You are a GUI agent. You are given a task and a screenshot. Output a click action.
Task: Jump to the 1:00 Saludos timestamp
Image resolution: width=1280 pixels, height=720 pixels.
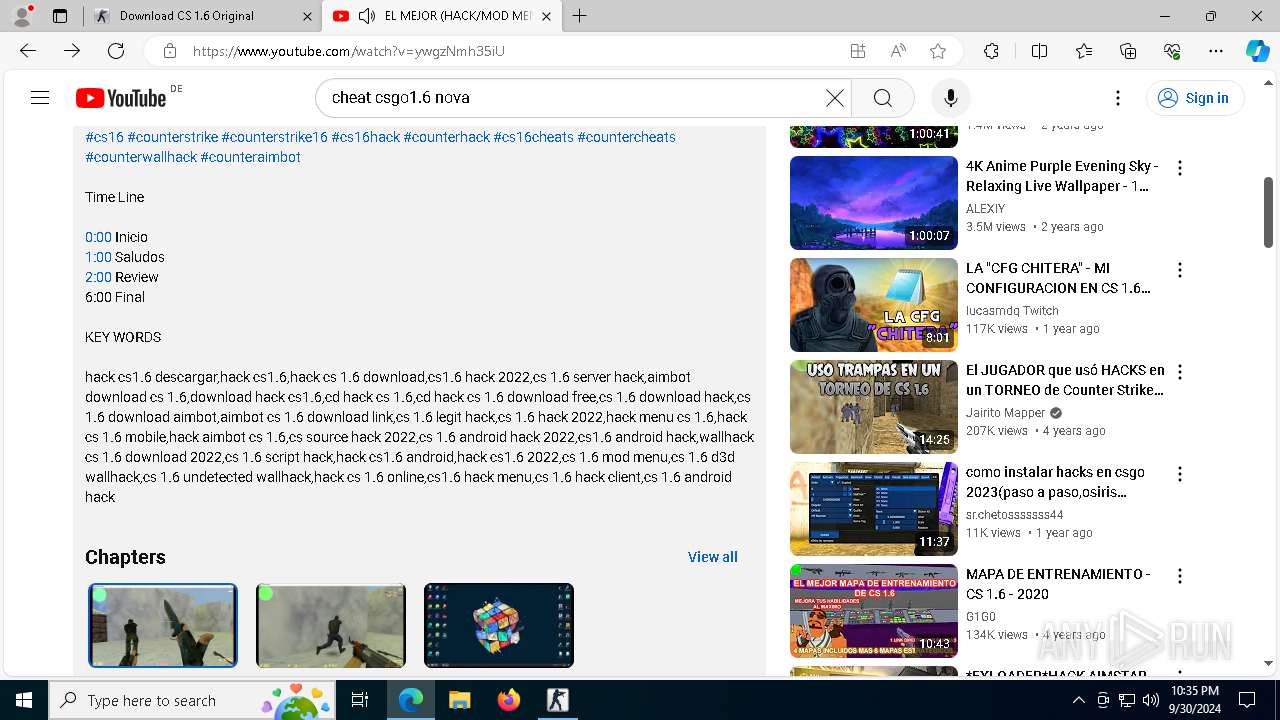point(98,257)
